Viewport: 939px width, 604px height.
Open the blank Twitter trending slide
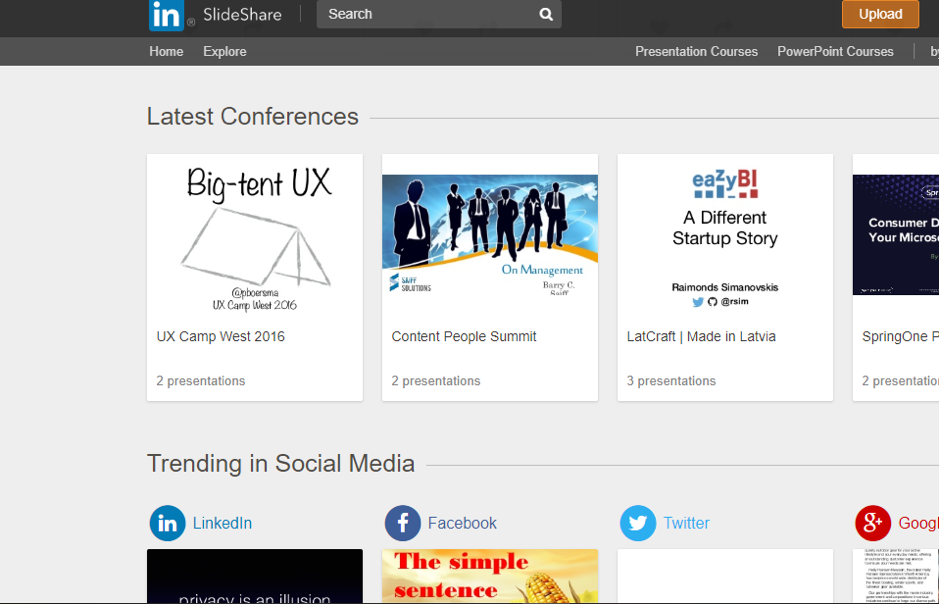[x=725, y=576]
